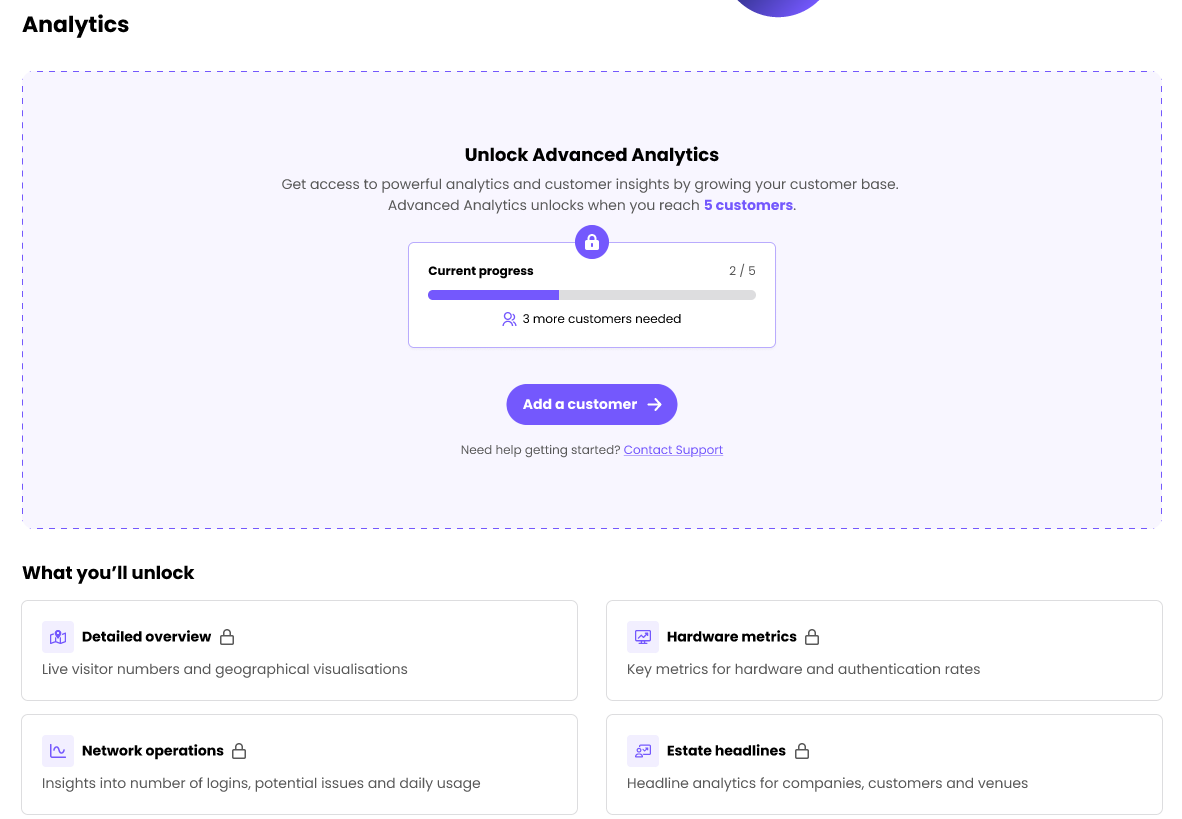Click the arrow inside Add a customer button
Image resolution: width=1182 pixels, height=819 pixels.
[654, 405]
